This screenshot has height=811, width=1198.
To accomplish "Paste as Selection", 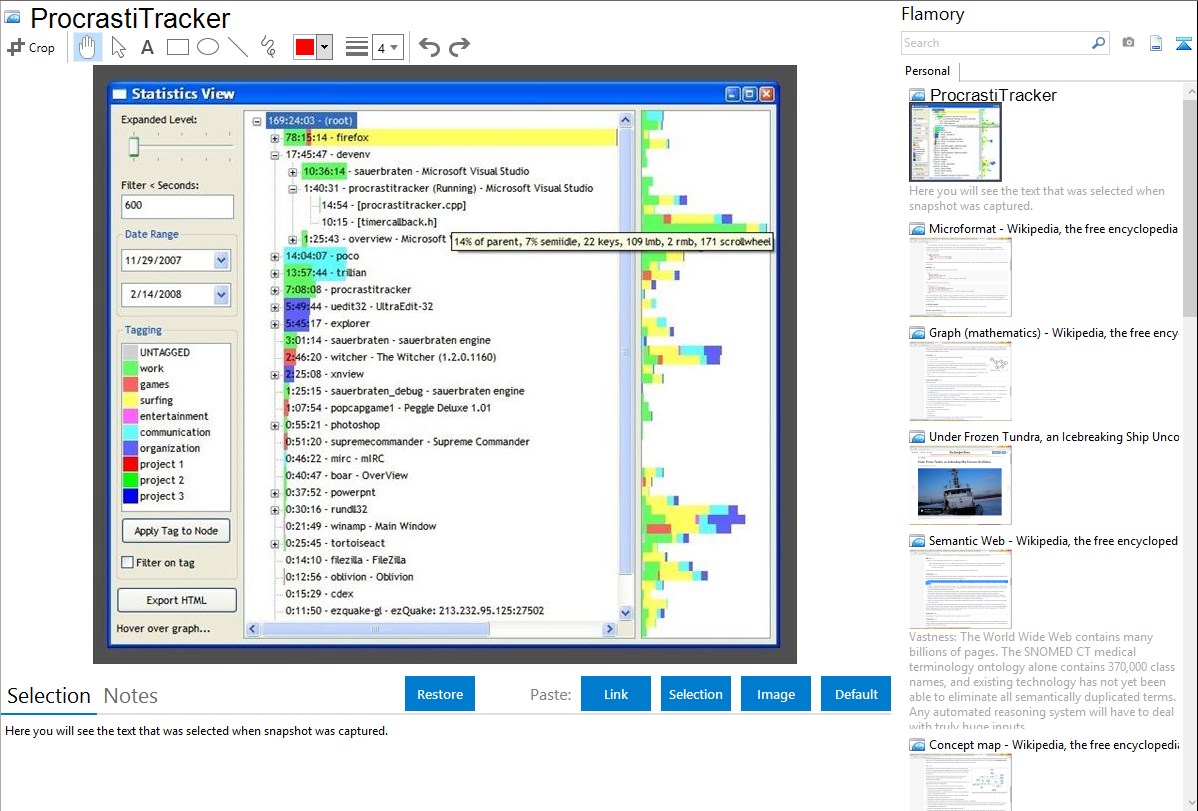I will click(x=695, y=694).
